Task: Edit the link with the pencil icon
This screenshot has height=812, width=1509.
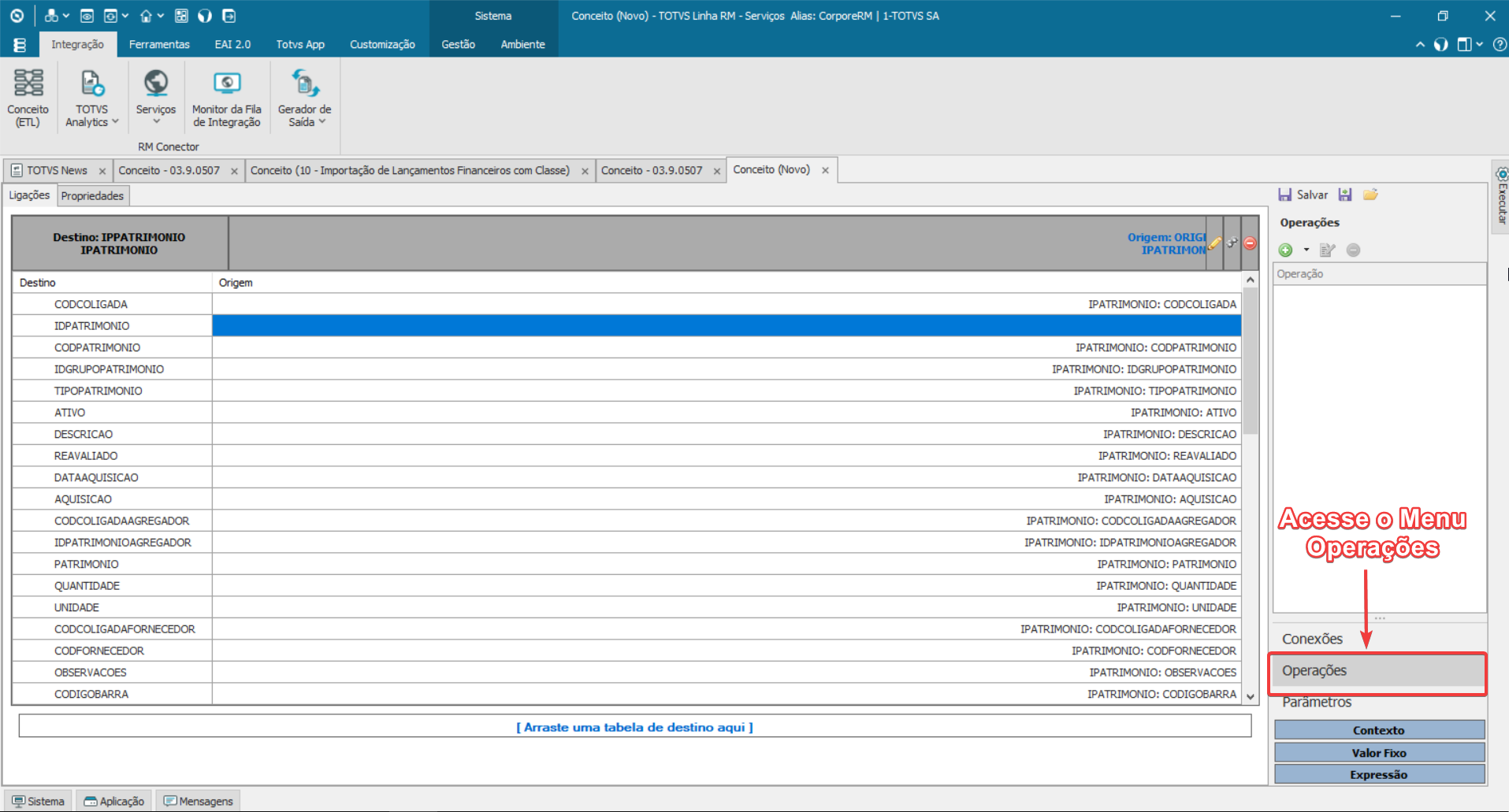Action: click(1215, 243)
